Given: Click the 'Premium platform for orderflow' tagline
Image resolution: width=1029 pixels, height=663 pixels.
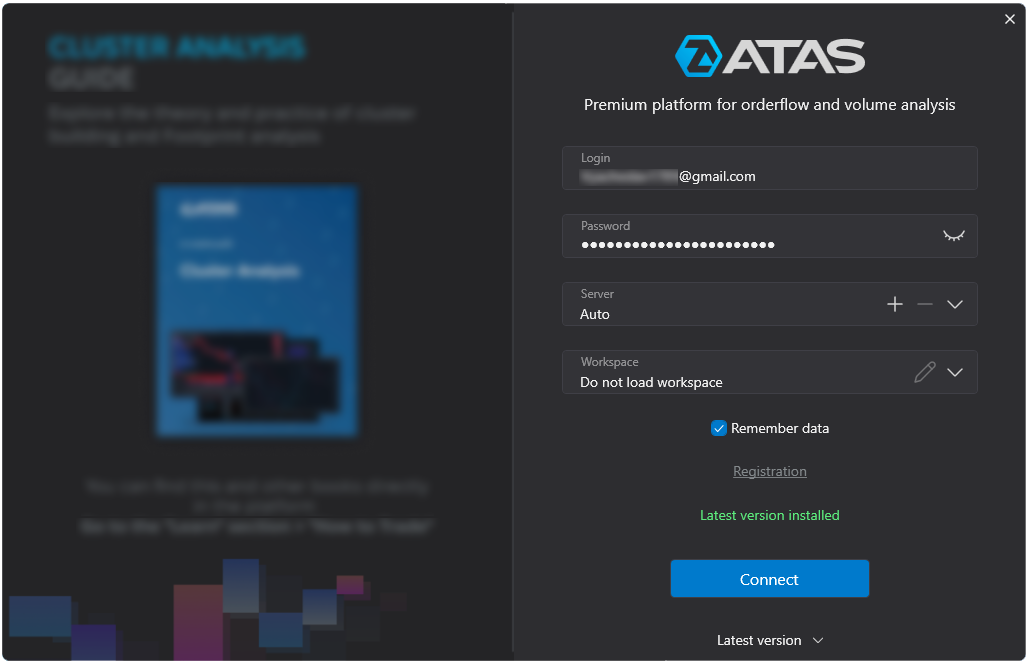Looking at the screenshot, I should pos(770,105).
